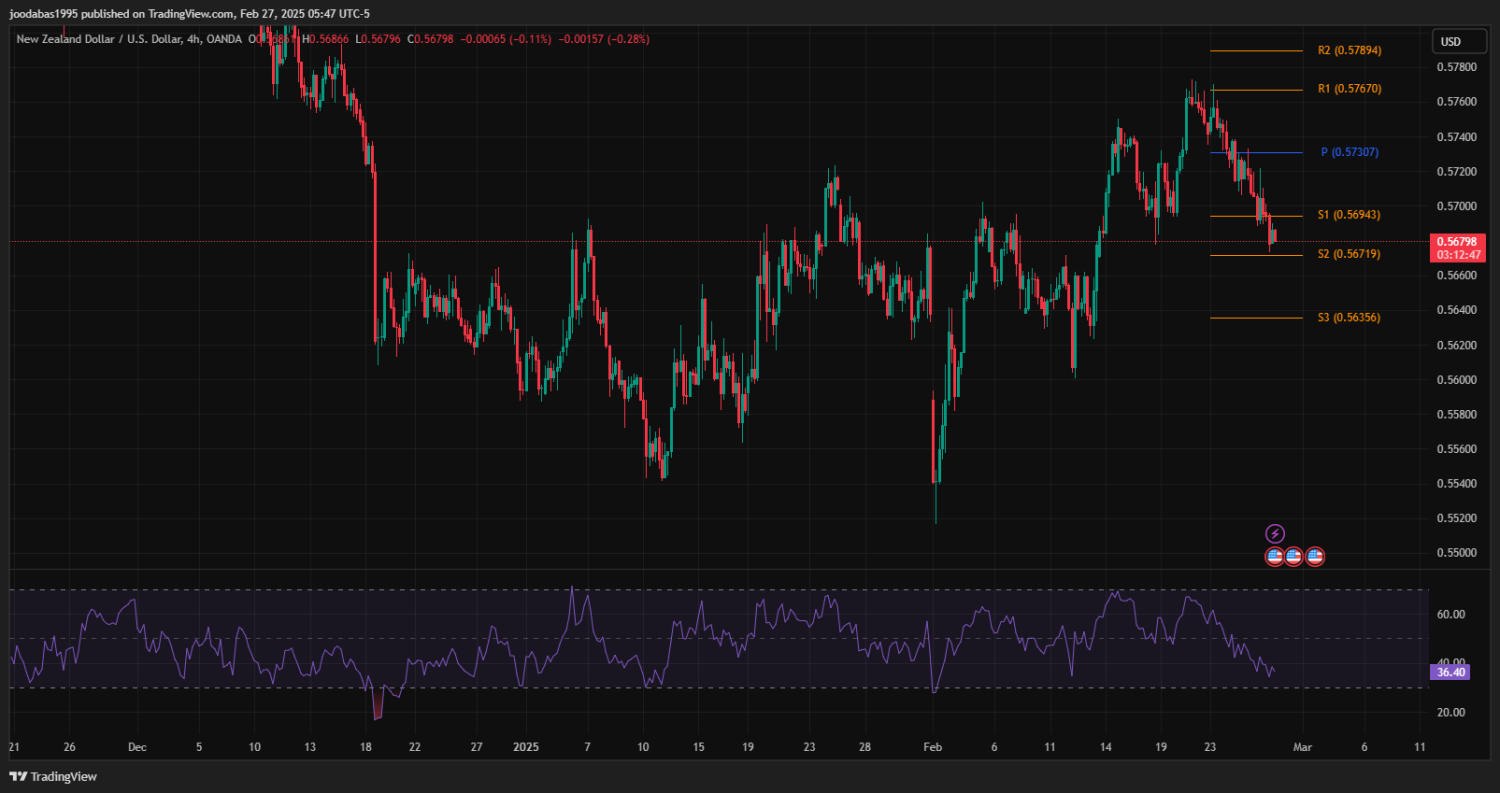The image size is (1500, 793).
Task: Click the Feb label on the time axis
Action: pyautogui.click(x=932, y=747)
